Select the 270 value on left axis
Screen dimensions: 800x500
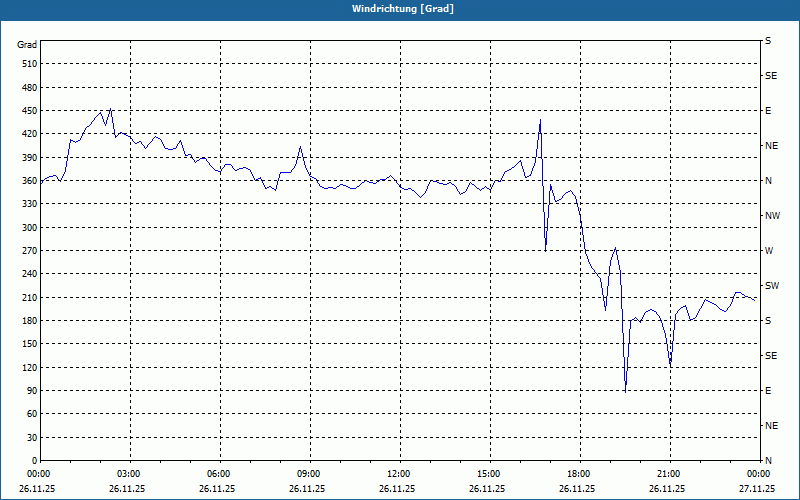(x=30, y=251)
